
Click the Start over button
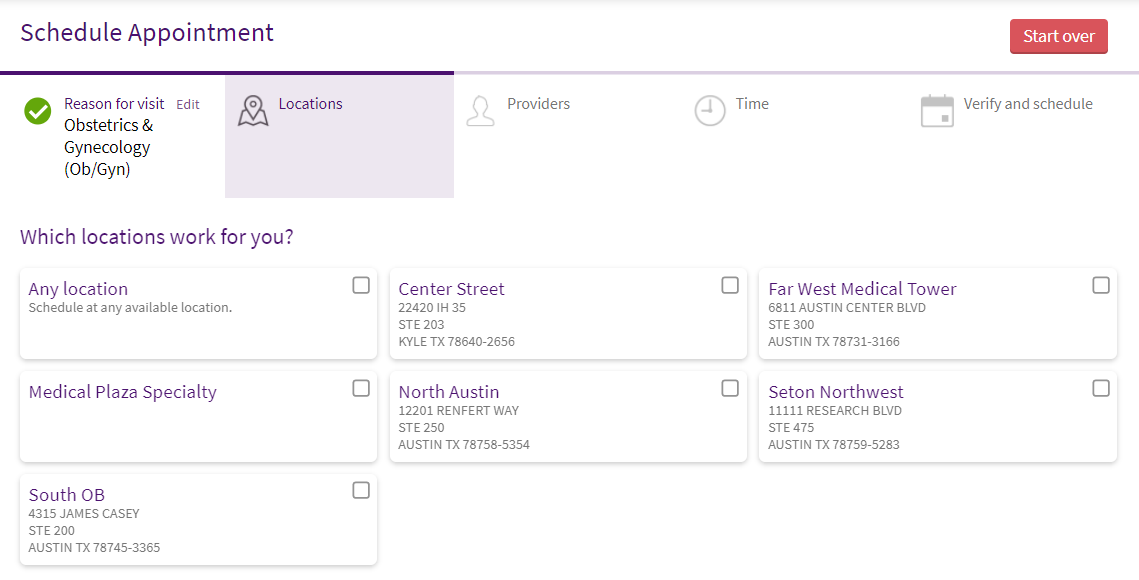pyautogui.click(x=1058, y=36)
